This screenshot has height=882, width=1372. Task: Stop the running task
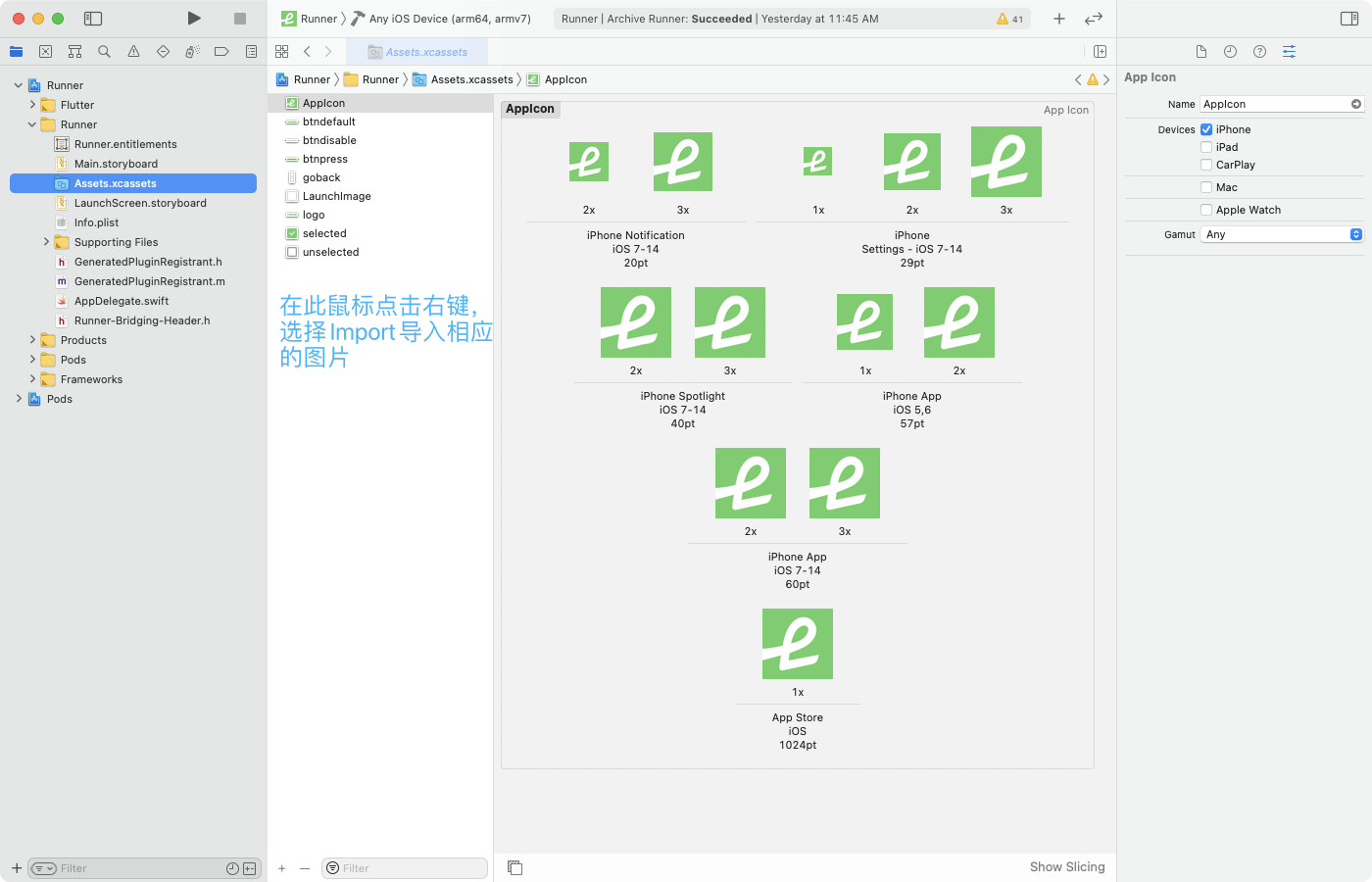tap(240, 19)
